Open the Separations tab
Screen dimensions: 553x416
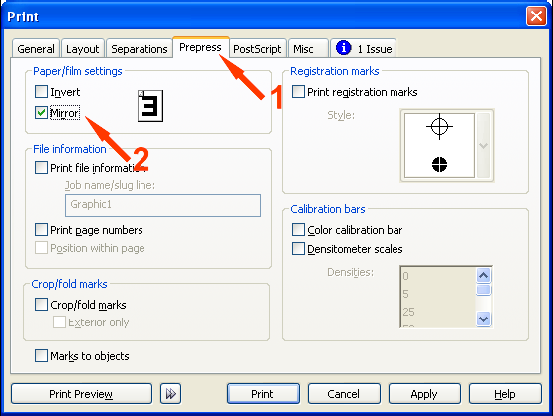point(139,49)
